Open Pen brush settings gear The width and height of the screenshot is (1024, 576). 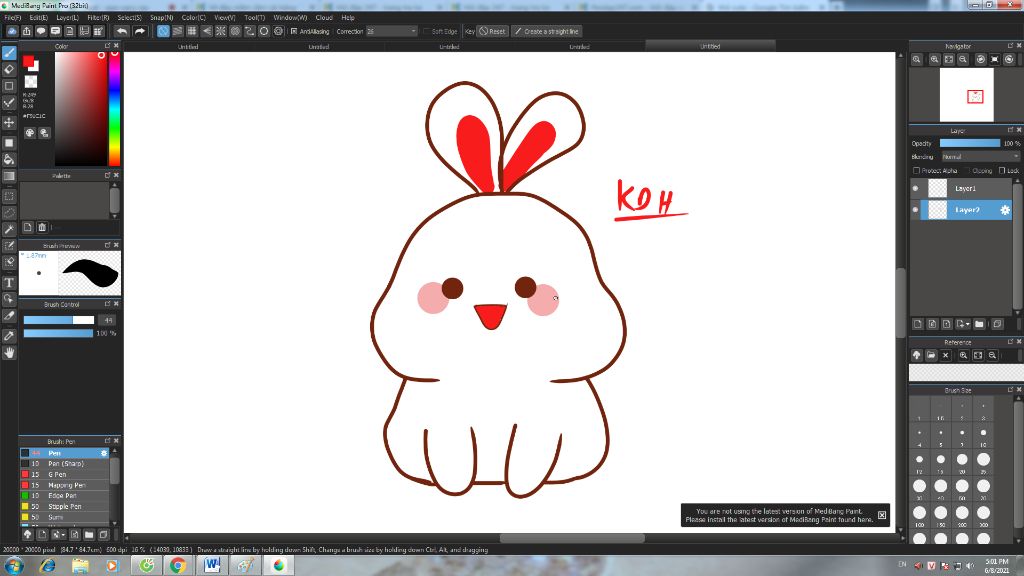point(104,453)
